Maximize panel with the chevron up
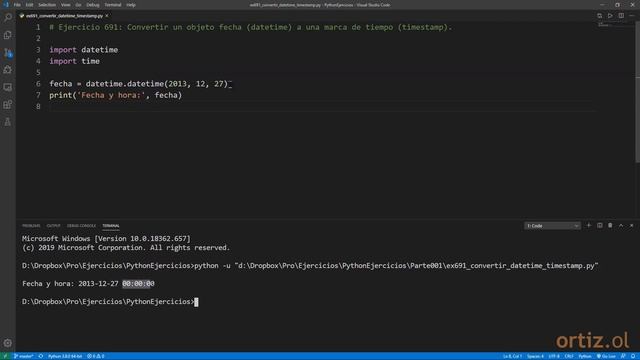Screen dimensions: 640x360 [x=621, y=226]
